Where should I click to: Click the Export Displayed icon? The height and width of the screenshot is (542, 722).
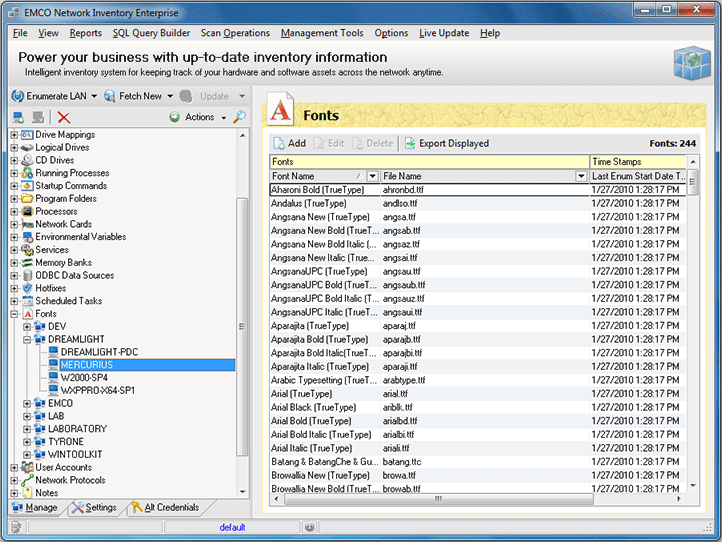click(410, 143)
